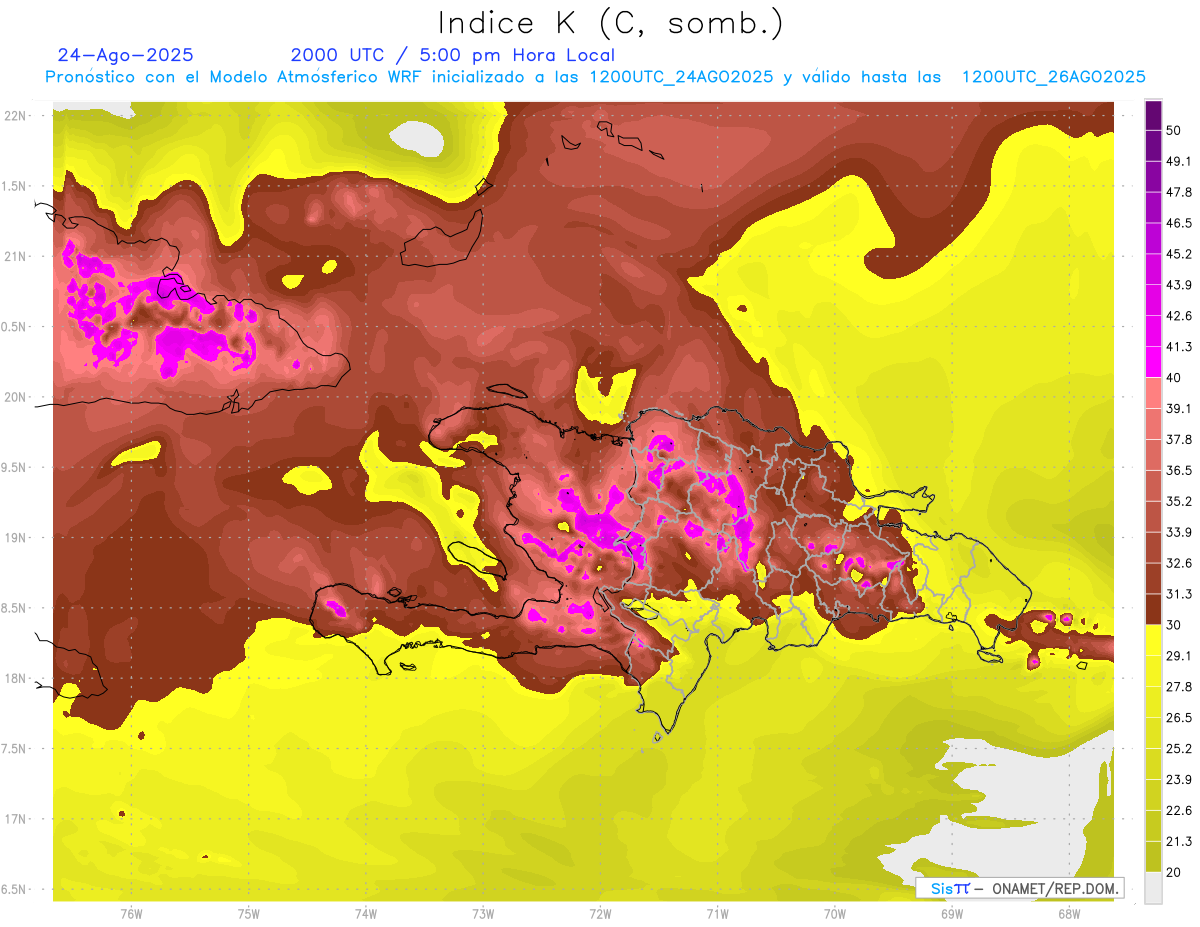
Task: Click the color bar value "26.5"
Action: (x=1179, y=718)
